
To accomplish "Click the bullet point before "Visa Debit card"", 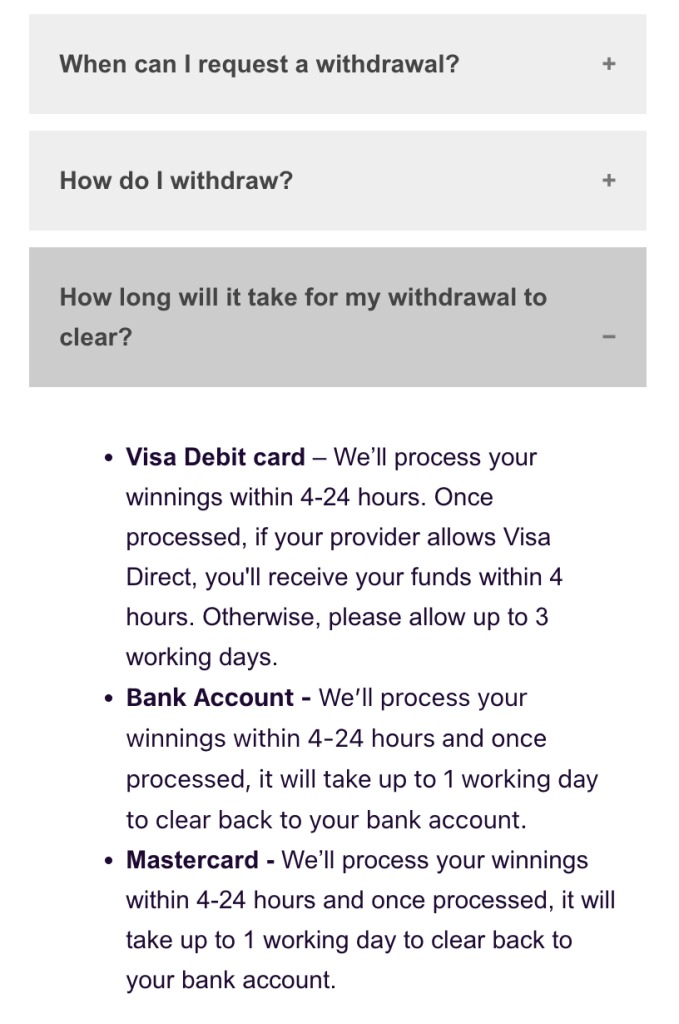I will point(109,458).
